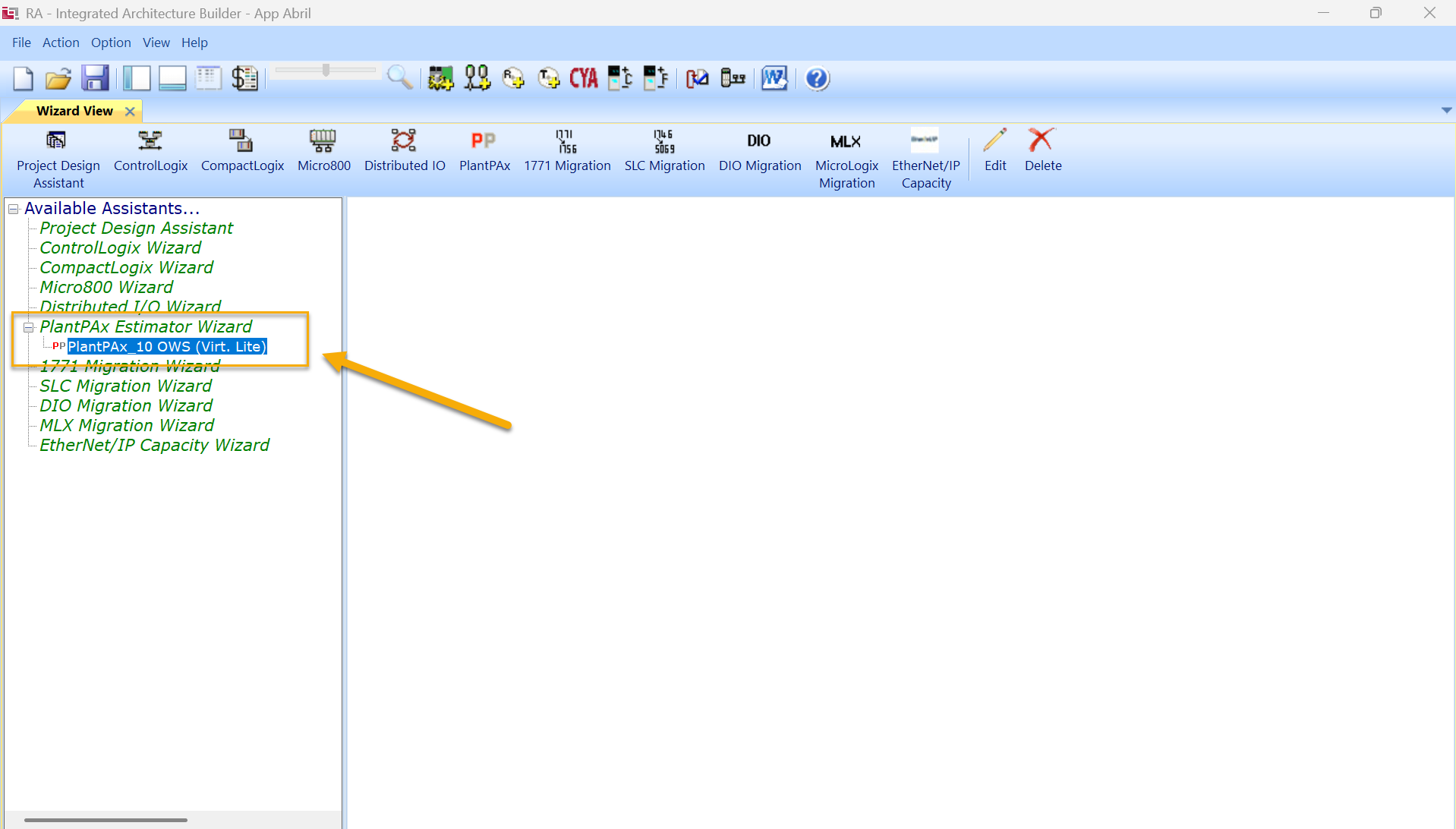Launch Project Design Assistant from ribbon

click(58, 159)
